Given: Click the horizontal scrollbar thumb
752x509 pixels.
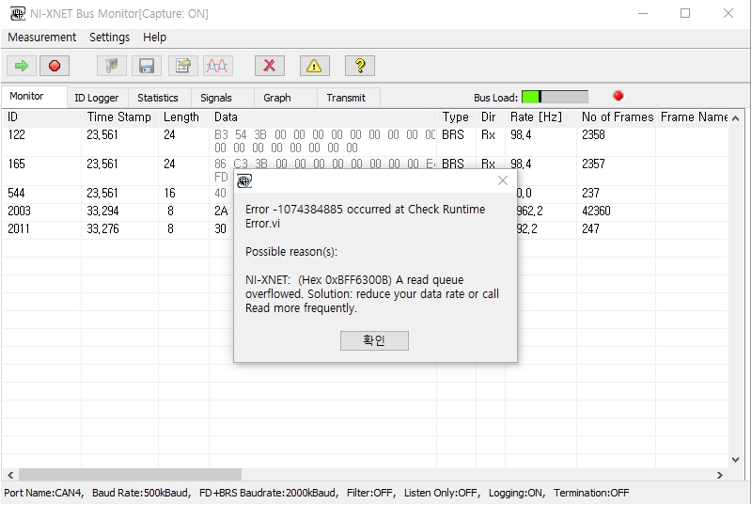Looking at the screenshot, I should (x=129, y=475).
